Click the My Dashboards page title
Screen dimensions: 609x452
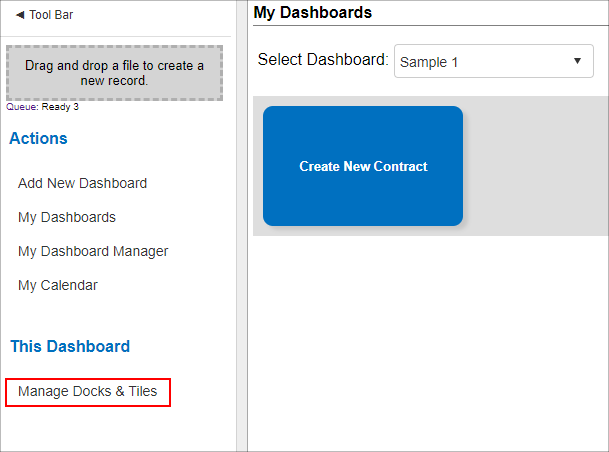click(x=313, y=12)
